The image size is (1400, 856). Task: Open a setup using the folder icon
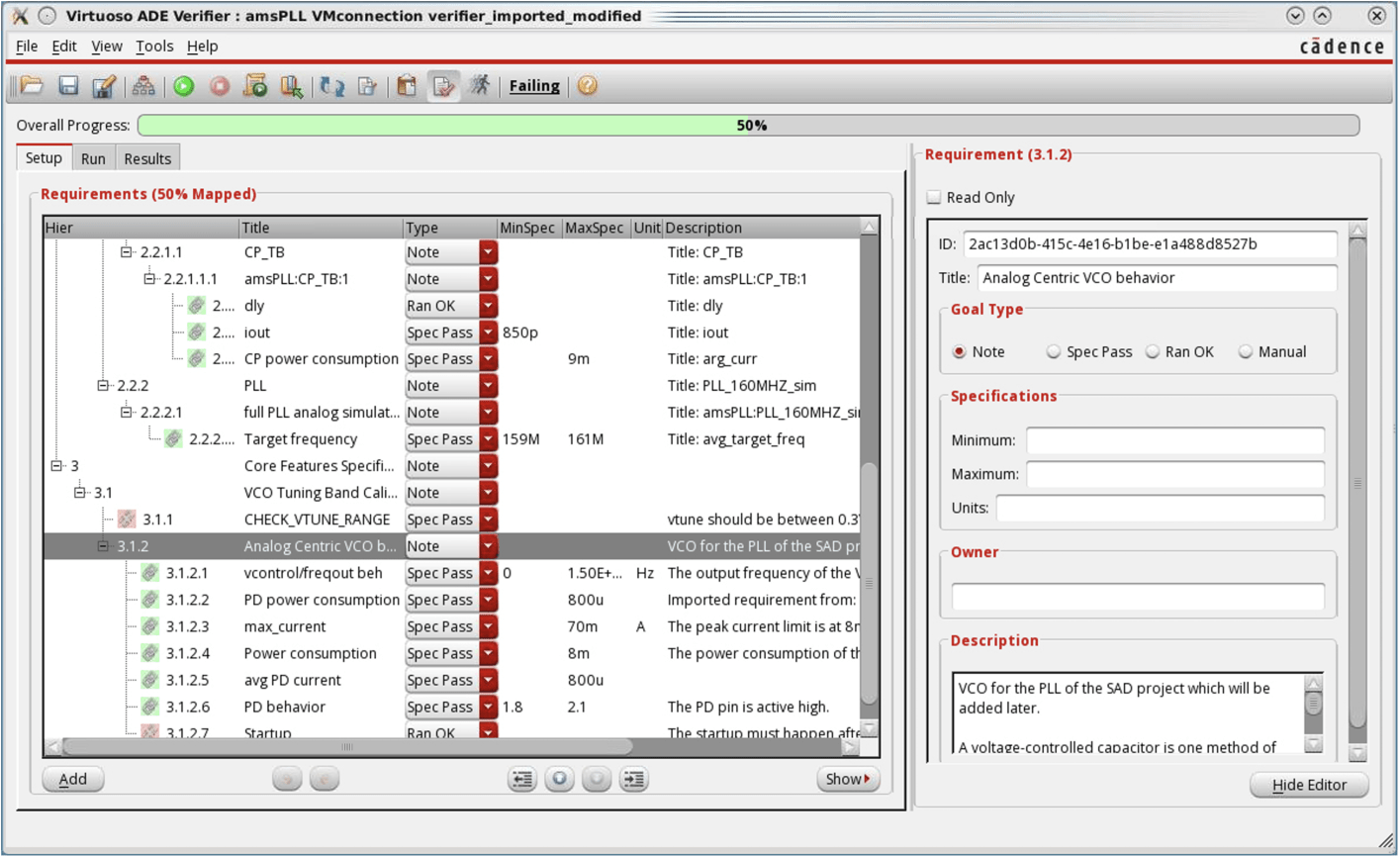point(32,86)
